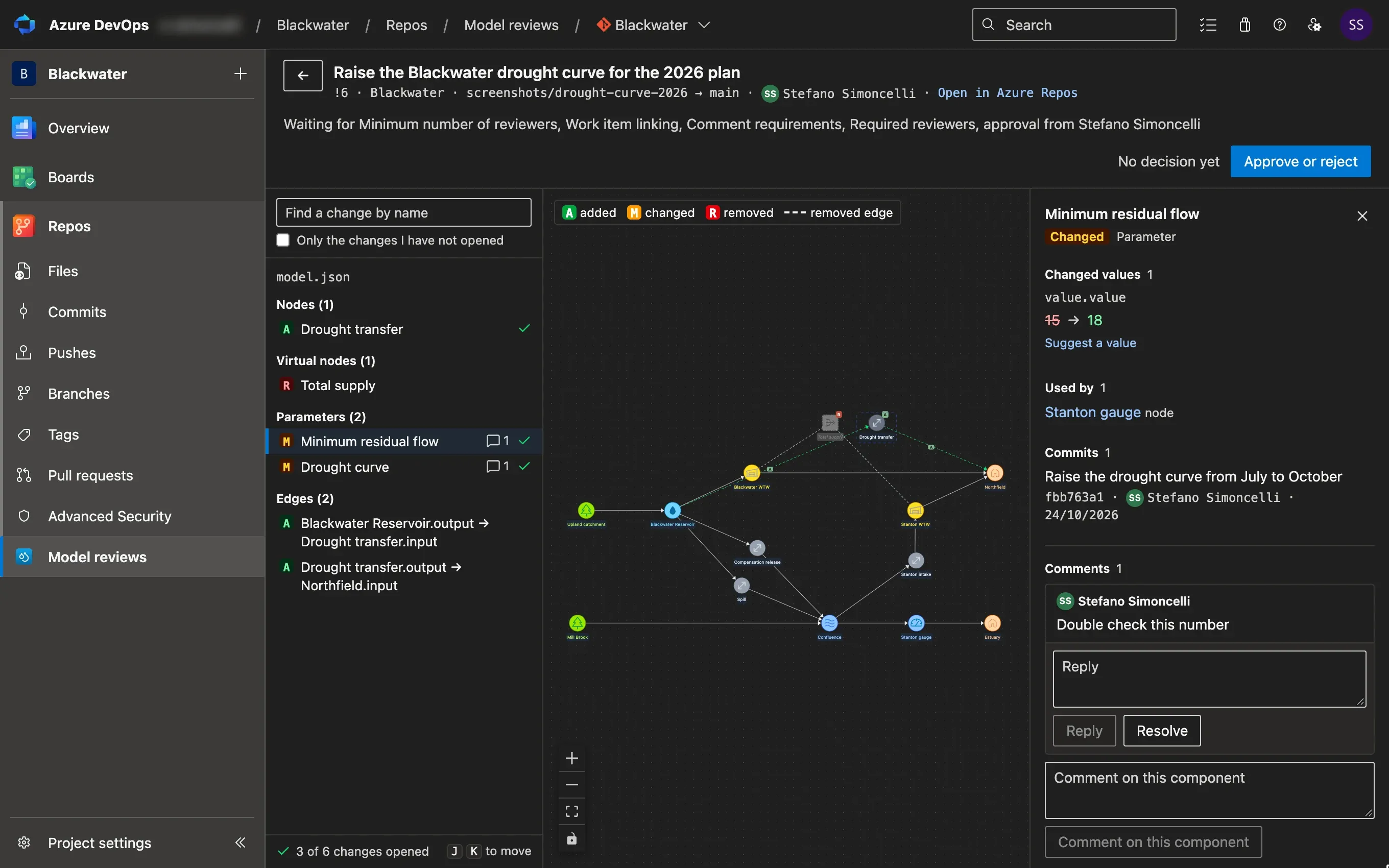
Task: Select the Confluence node in graph
Action: pos(829,623)
